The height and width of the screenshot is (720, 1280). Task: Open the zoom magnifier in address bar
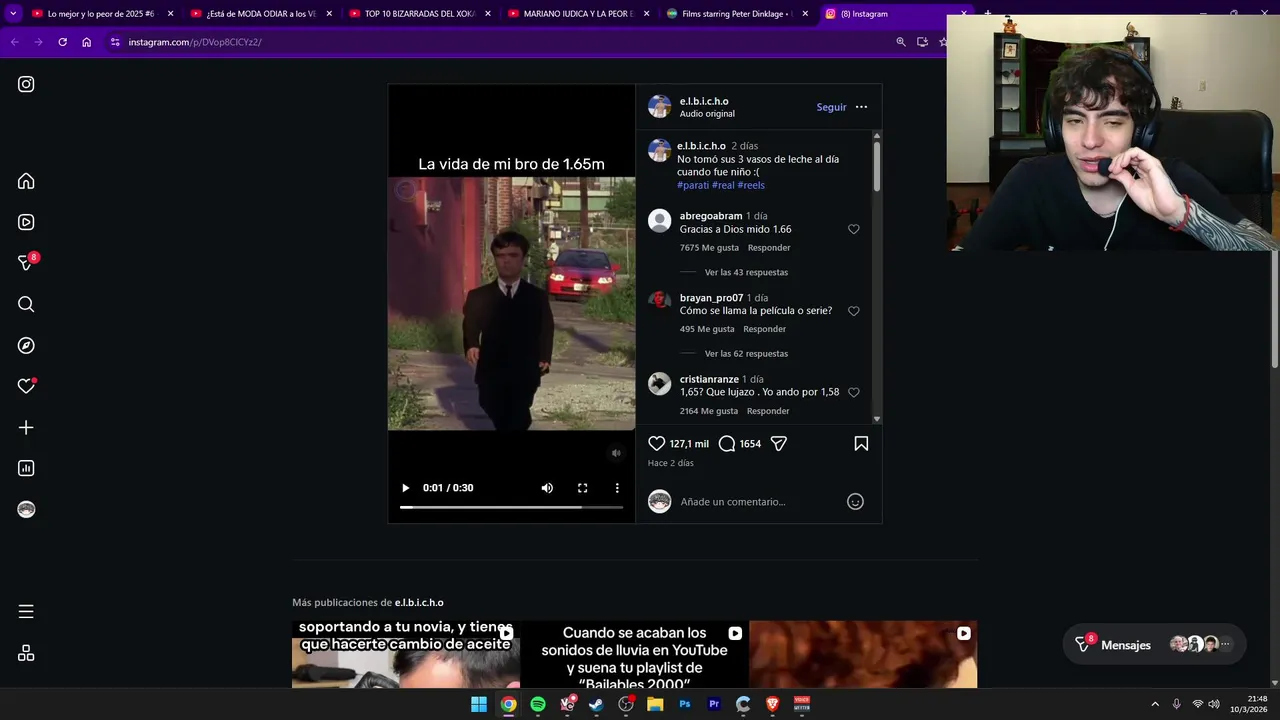tap(901, 42)
